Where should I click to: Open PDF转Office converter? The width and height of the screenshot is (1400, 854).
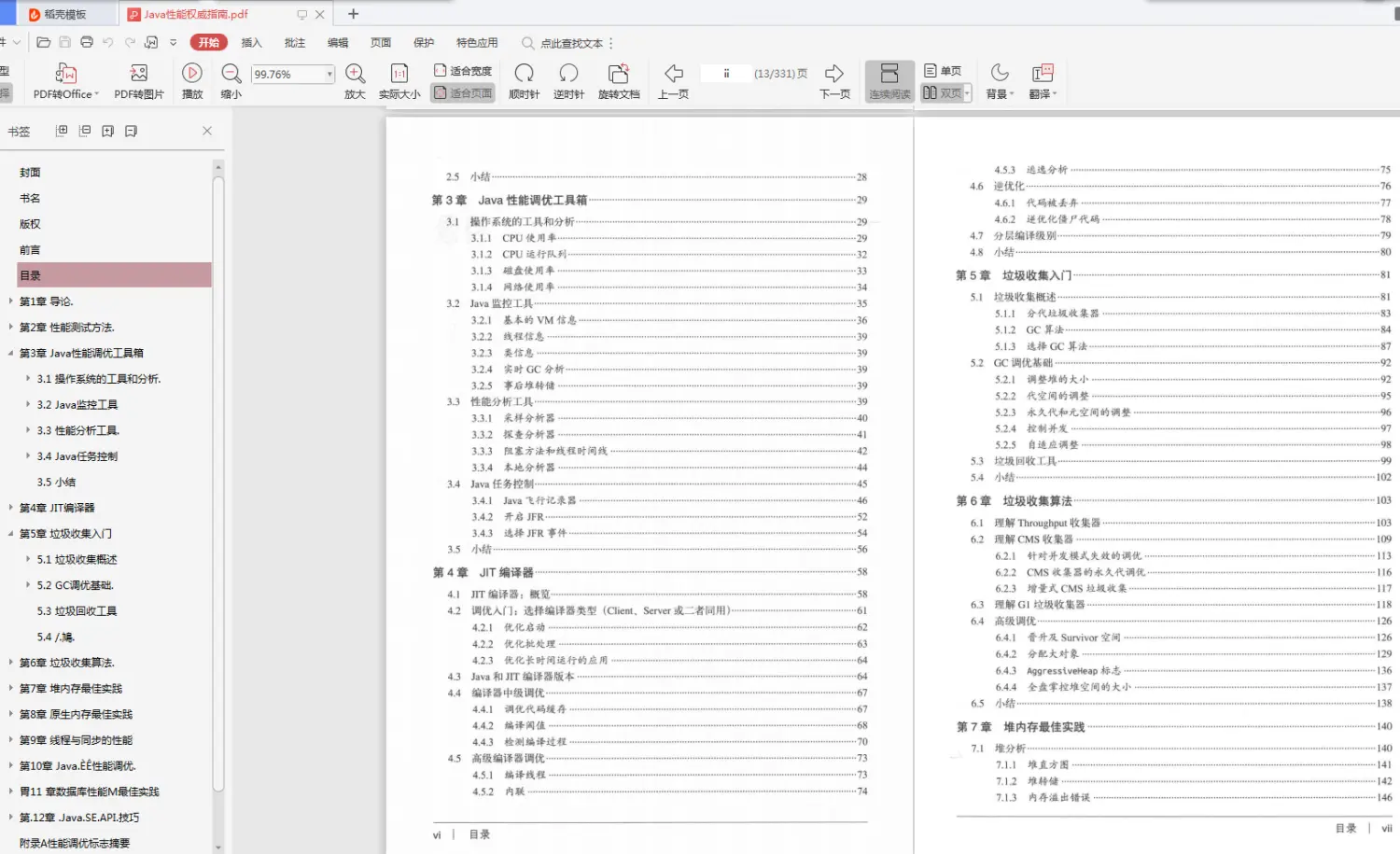[65, 81]
